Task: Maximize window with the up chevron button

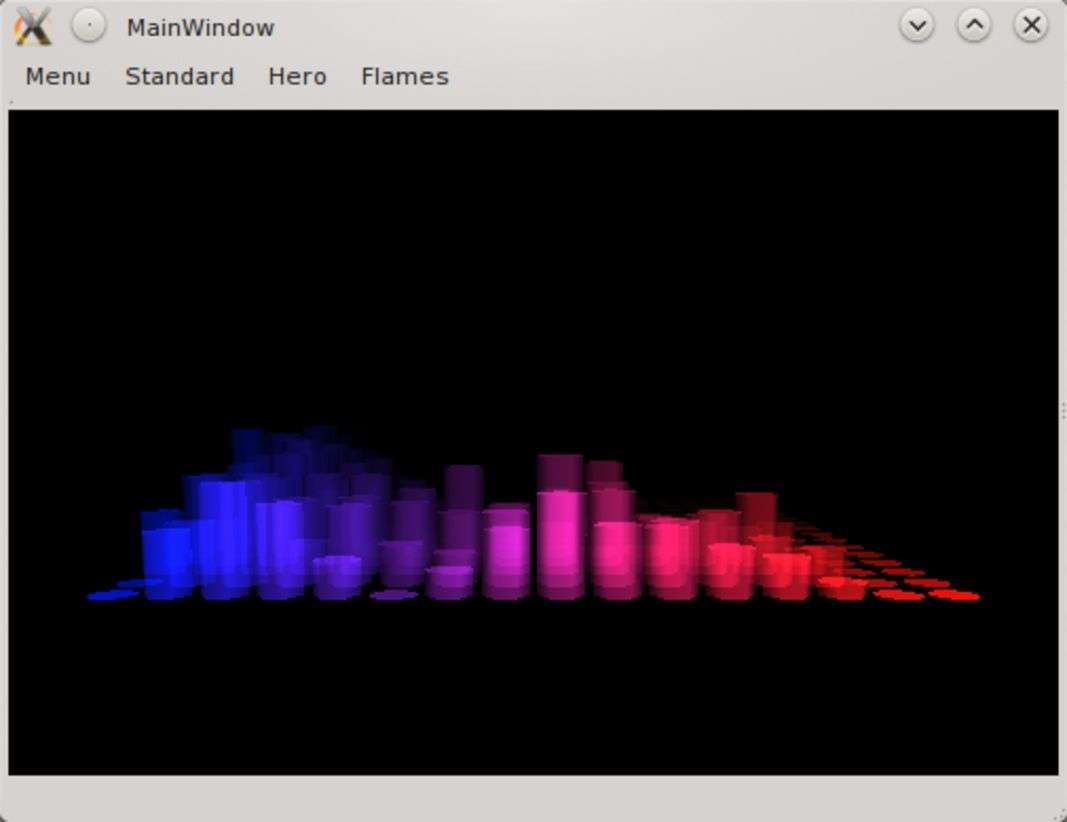Action: [974, 26]
